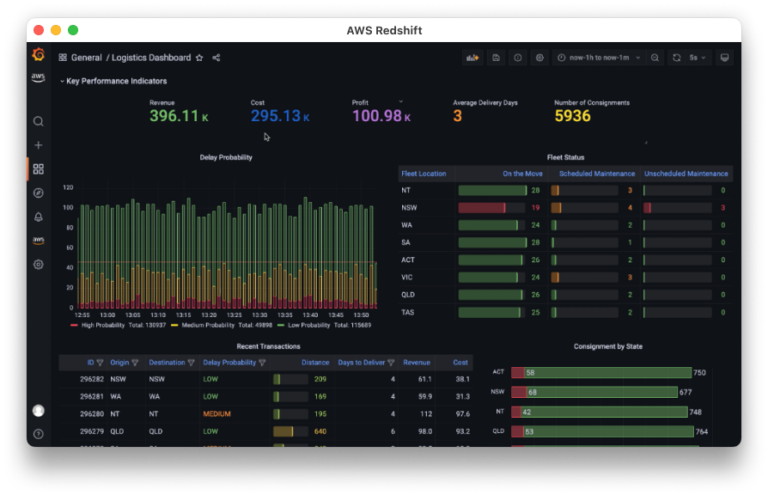Zoom out the time range
This screenshot has width=768, height=495.
coord(654,58)
